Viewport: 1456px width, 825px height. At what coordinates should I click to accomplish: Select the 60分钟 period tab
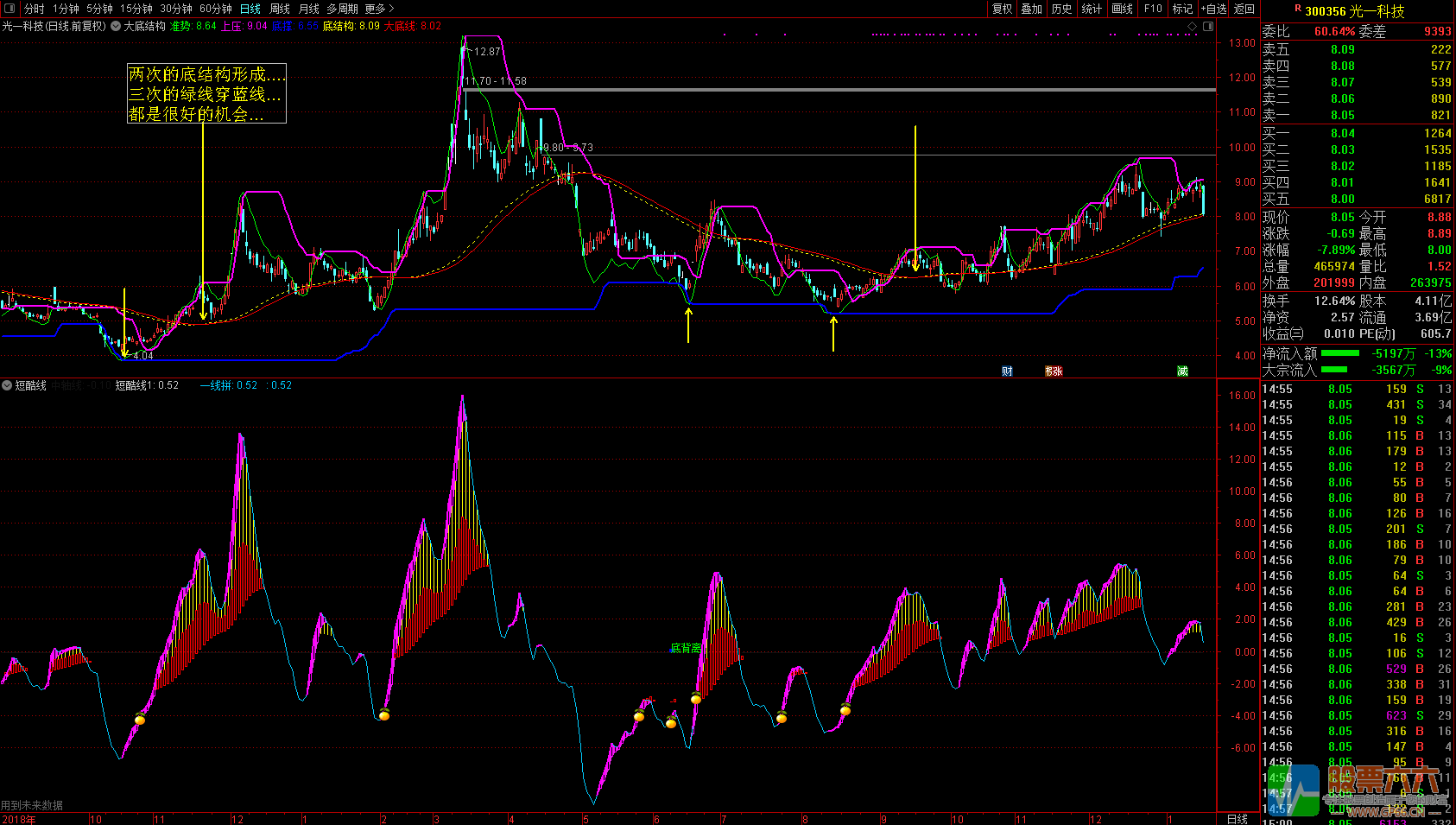click(x=216, y=9)
